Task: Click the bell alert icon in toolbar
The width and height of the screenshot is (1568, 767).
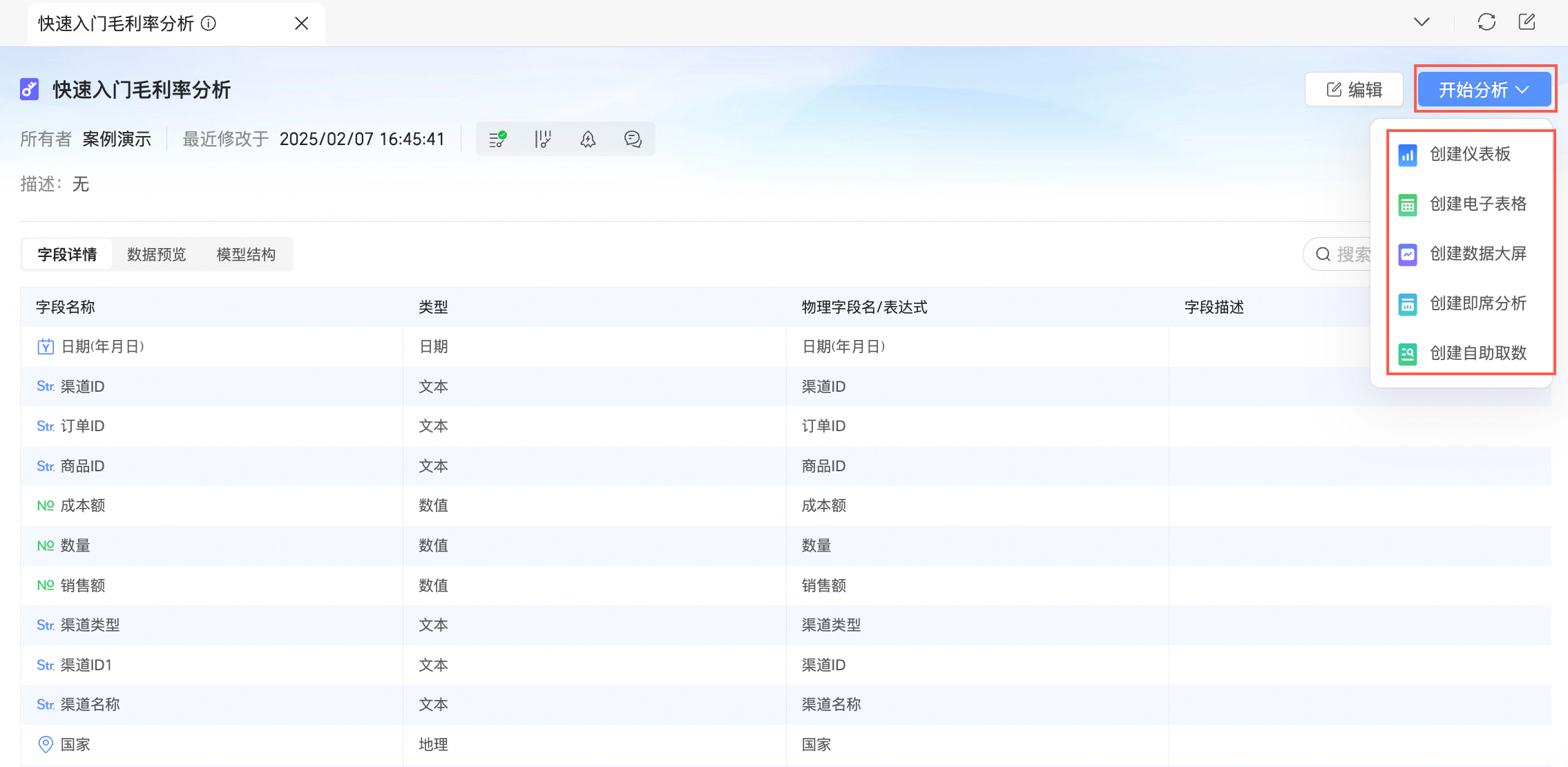Action: pos(588,139)
